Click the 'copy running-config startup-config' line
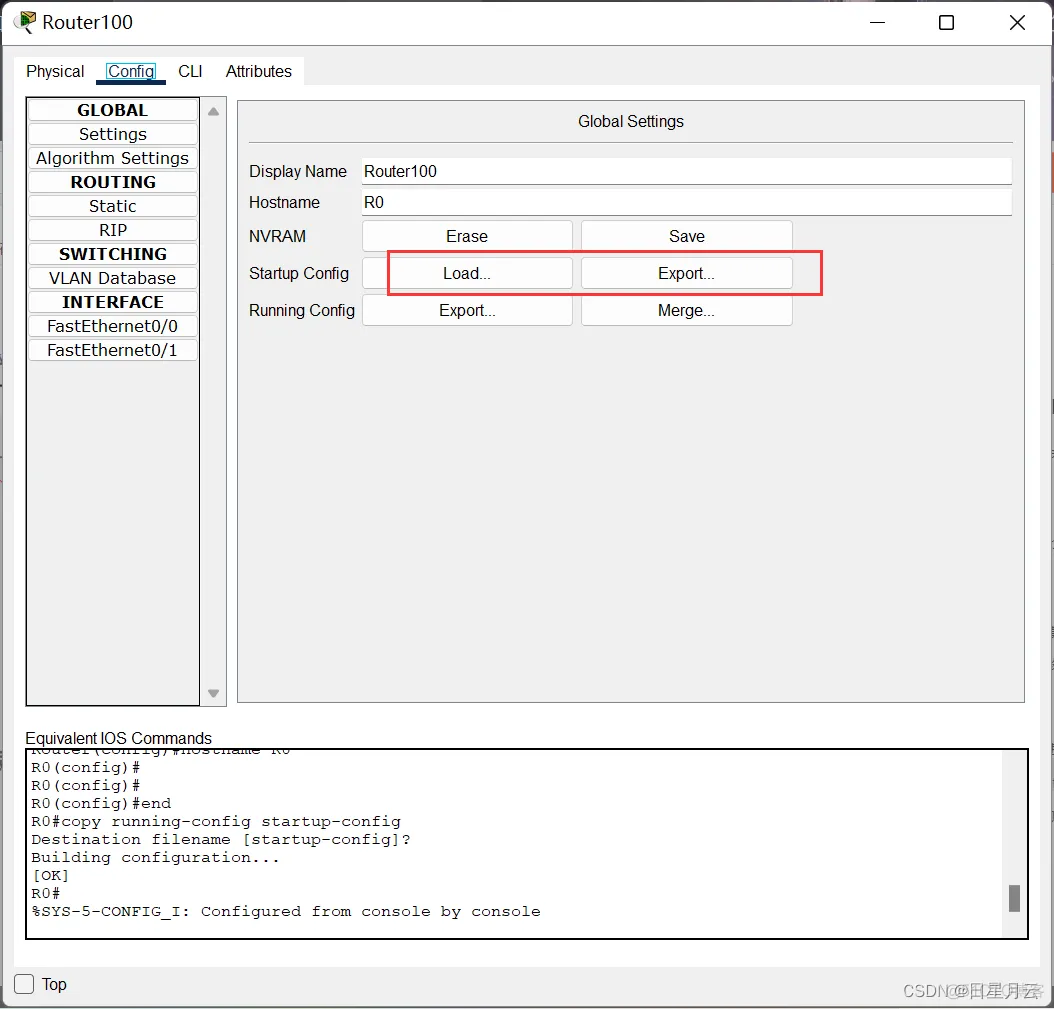This screenshot has width=1054, height=1009. [216, 821]
